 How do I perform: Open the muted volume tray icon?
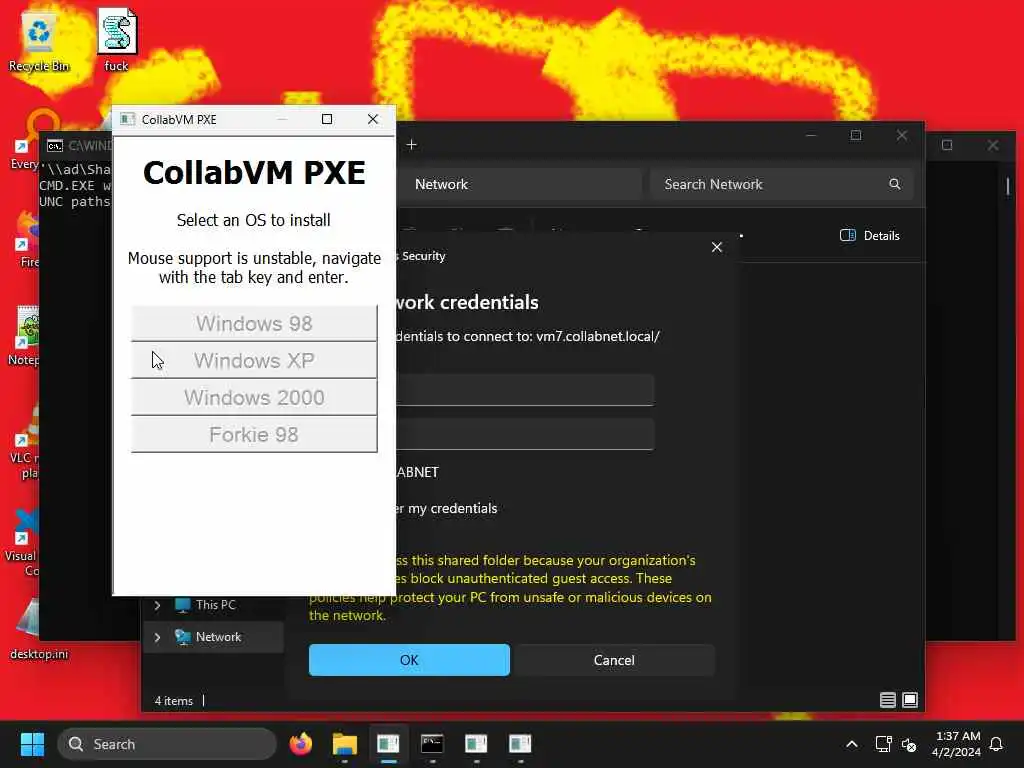pos(908,744)
